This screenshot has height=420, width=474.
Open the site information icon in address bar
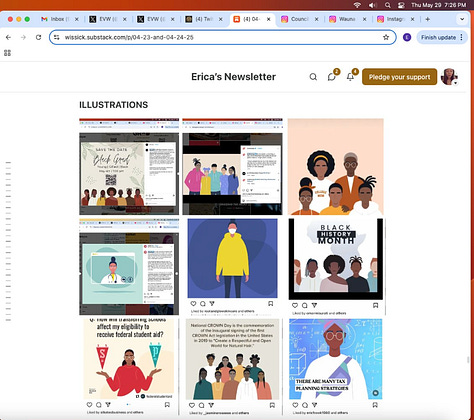(x=57, y=37)
